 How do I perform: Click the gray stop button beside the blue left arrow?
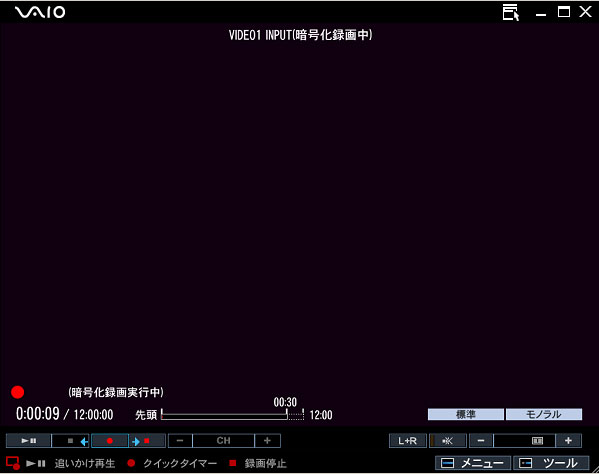pyautogui.click(x=70, y=441)
